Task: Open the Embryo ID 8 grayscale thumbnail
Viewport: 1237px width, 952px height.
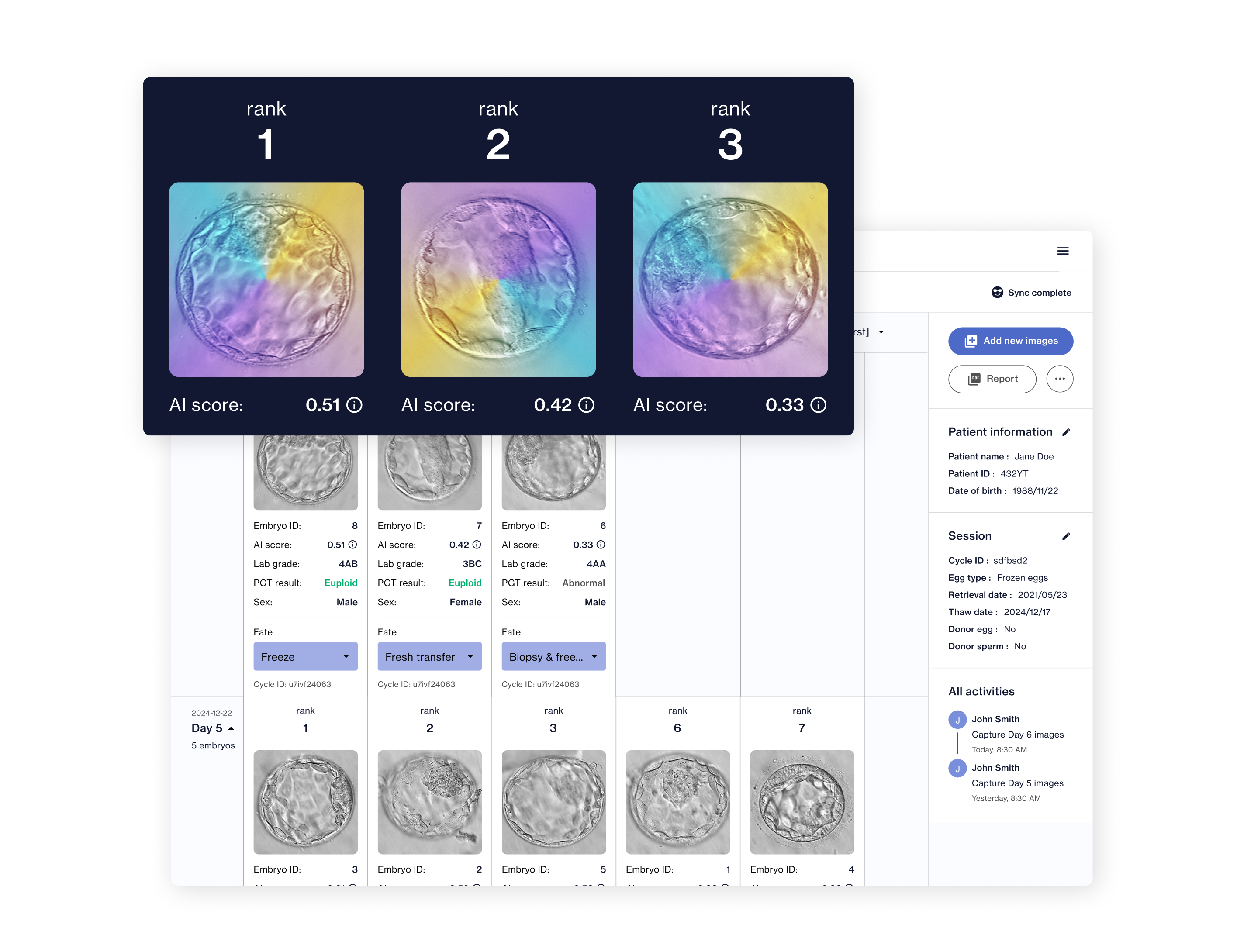Action: tap(305, 473)
